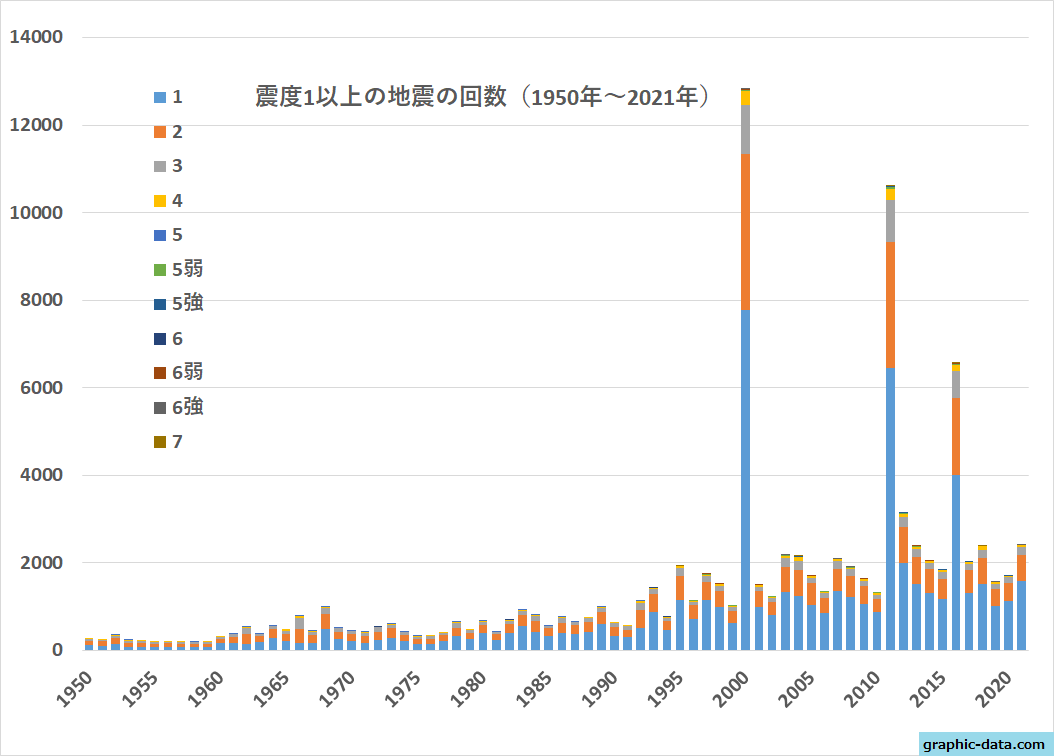Image resolution: width=1054 pixels, height=756 pixels.
Task: Click the 5強 legend entry
Action: click(180, 304)
